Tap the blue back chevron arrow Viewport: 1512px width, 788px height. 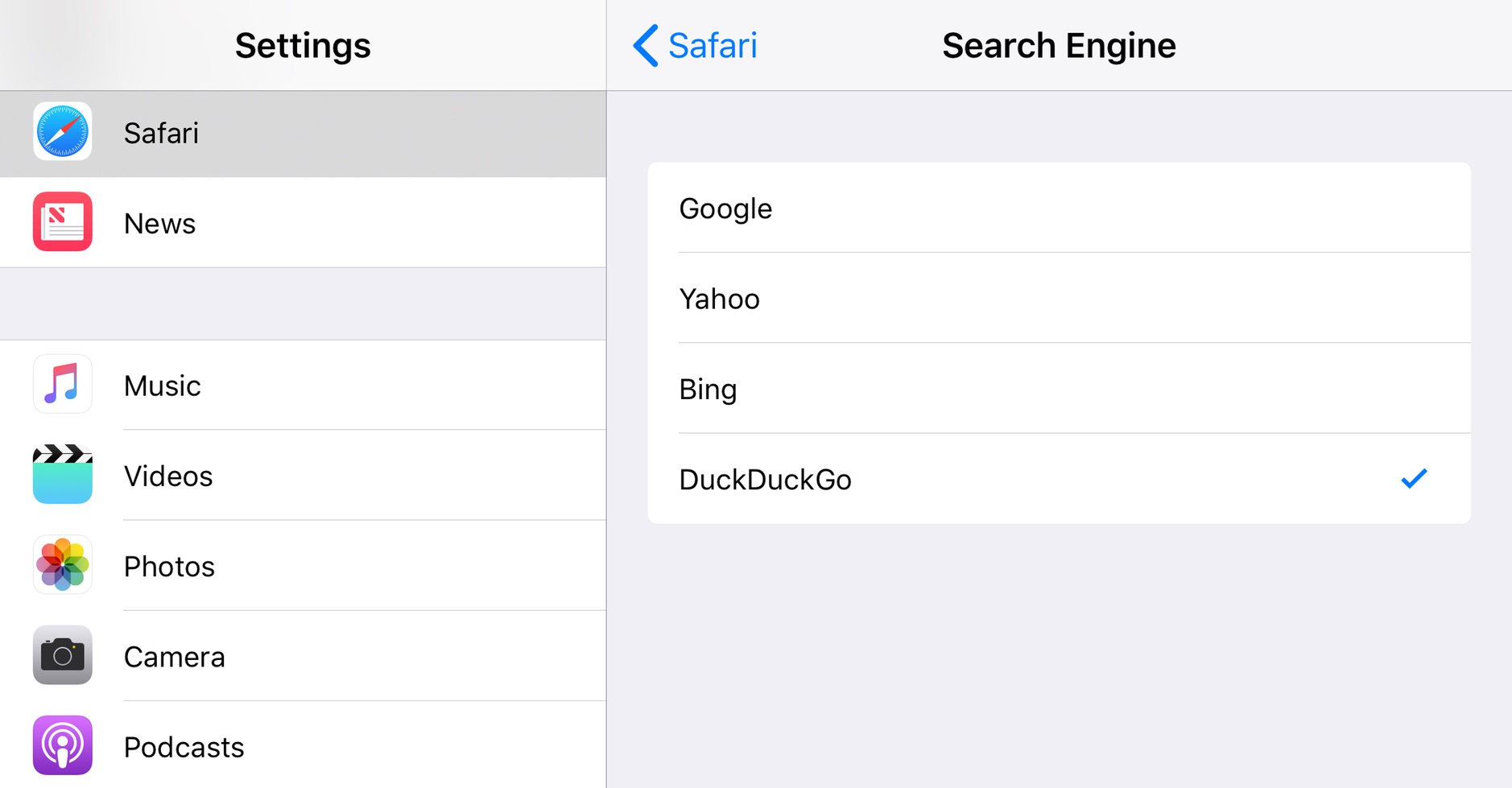[x=646, y=45]
